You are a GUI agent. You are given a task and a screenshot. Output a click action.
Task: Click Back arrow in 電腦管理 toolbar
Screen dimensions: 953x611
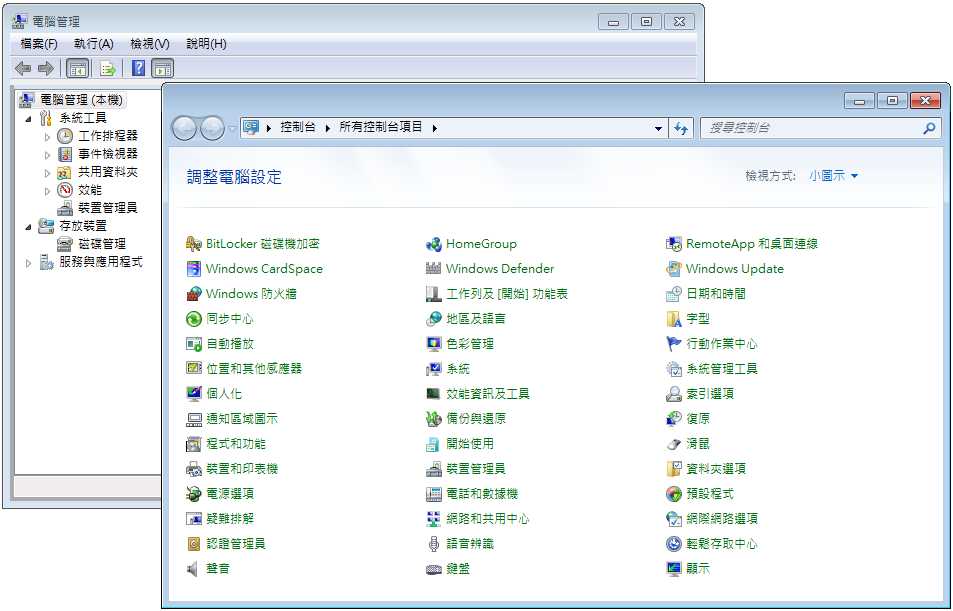tap(22, 68)
